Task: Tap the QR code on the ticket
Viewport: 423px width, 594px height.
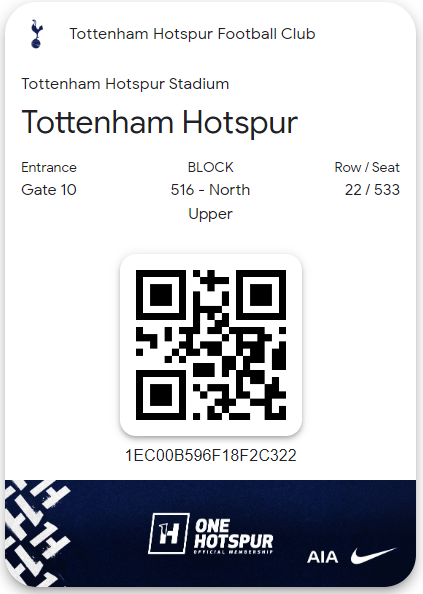Action: (x=211, y=345)
